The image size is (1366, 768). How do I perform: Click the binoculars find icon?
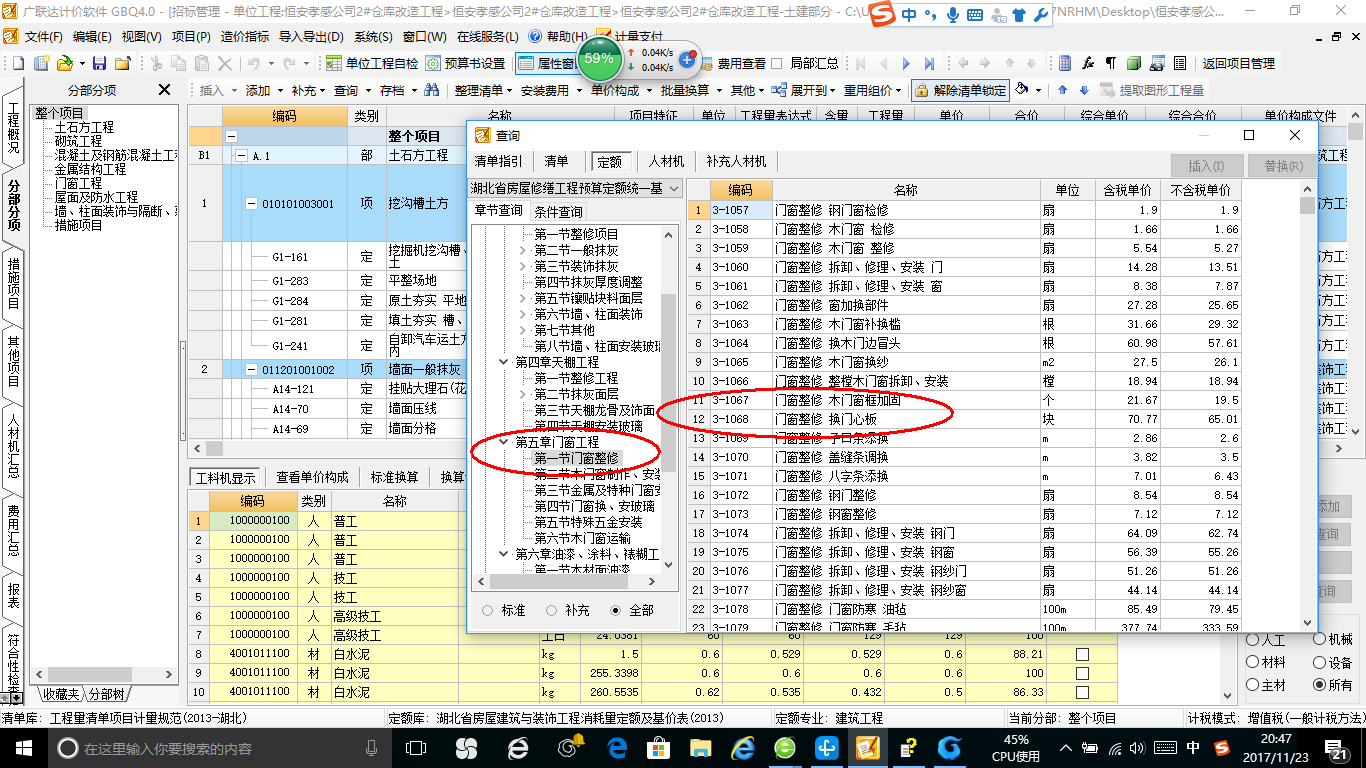pyautogui.click(x=432, y=90)
